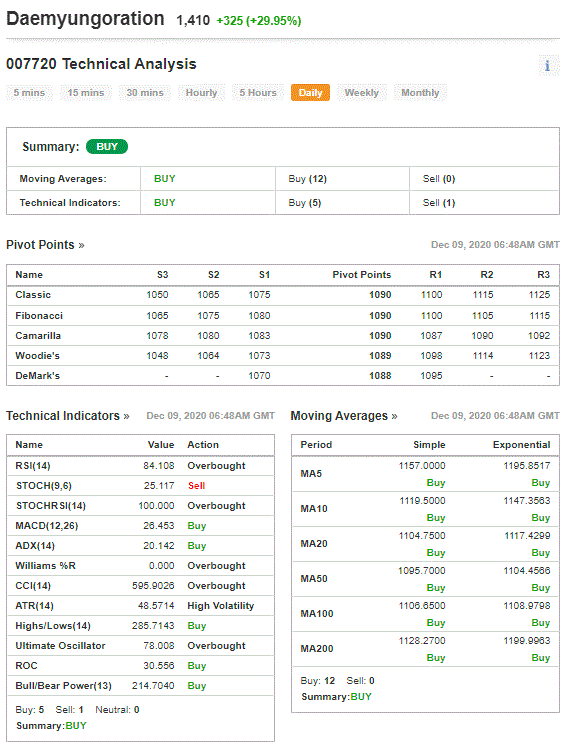Open the Technical Indicators section link
Screen dimensions: 565x749
click(67, 416)
